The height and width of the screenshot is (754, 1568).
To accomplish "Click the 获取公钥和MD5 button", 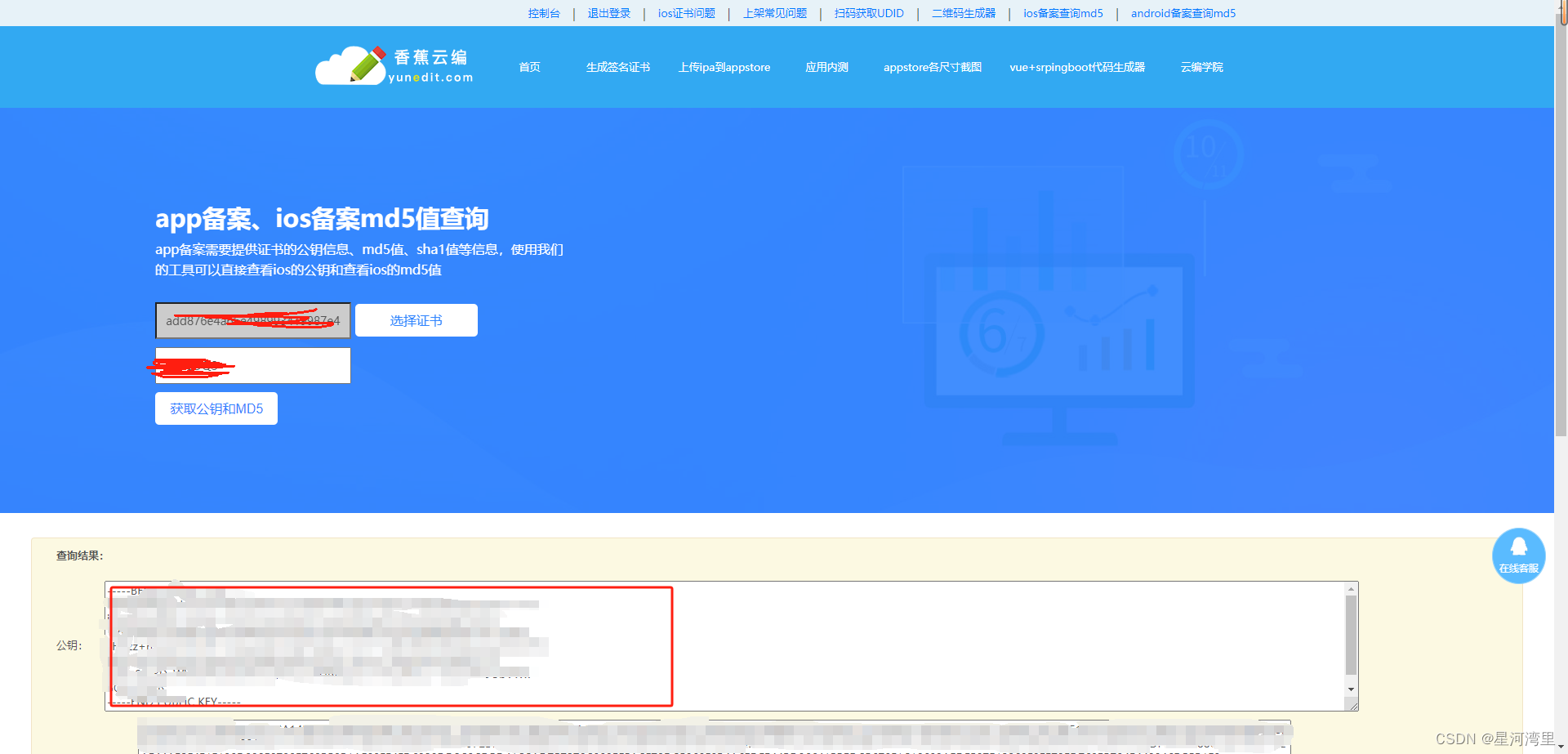I will click(x=216, y=408).
